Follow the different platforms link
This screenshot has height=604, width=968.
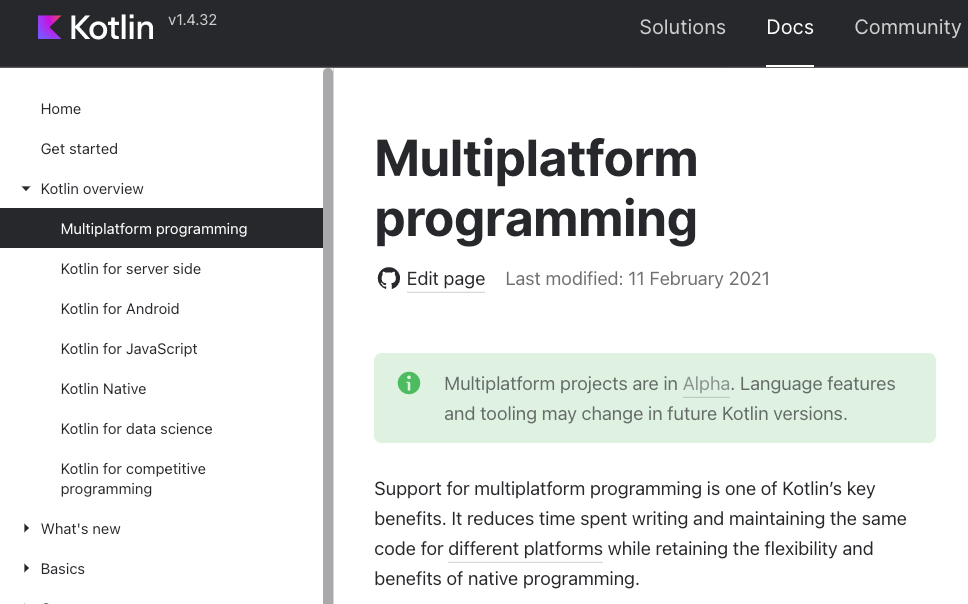(x=525, y=548)
